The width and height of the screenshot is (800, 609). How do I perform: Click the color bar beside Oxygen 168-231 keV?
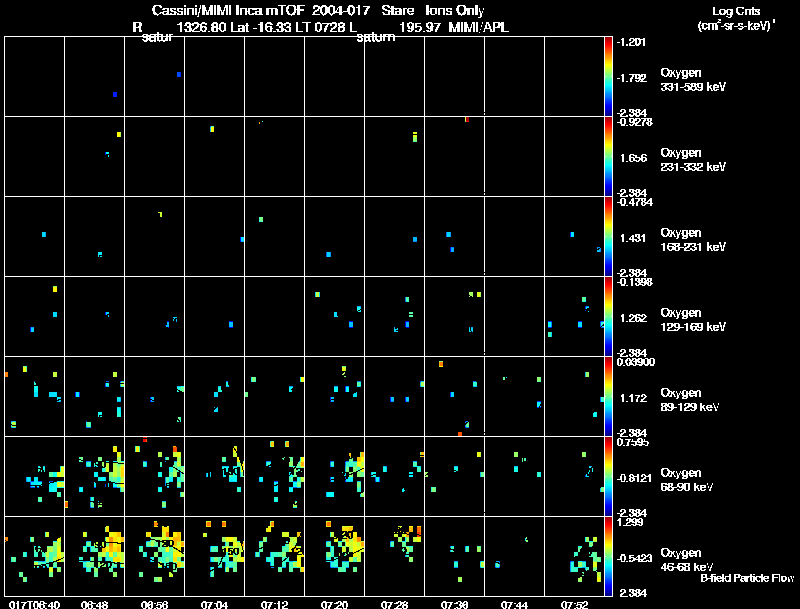608,237
